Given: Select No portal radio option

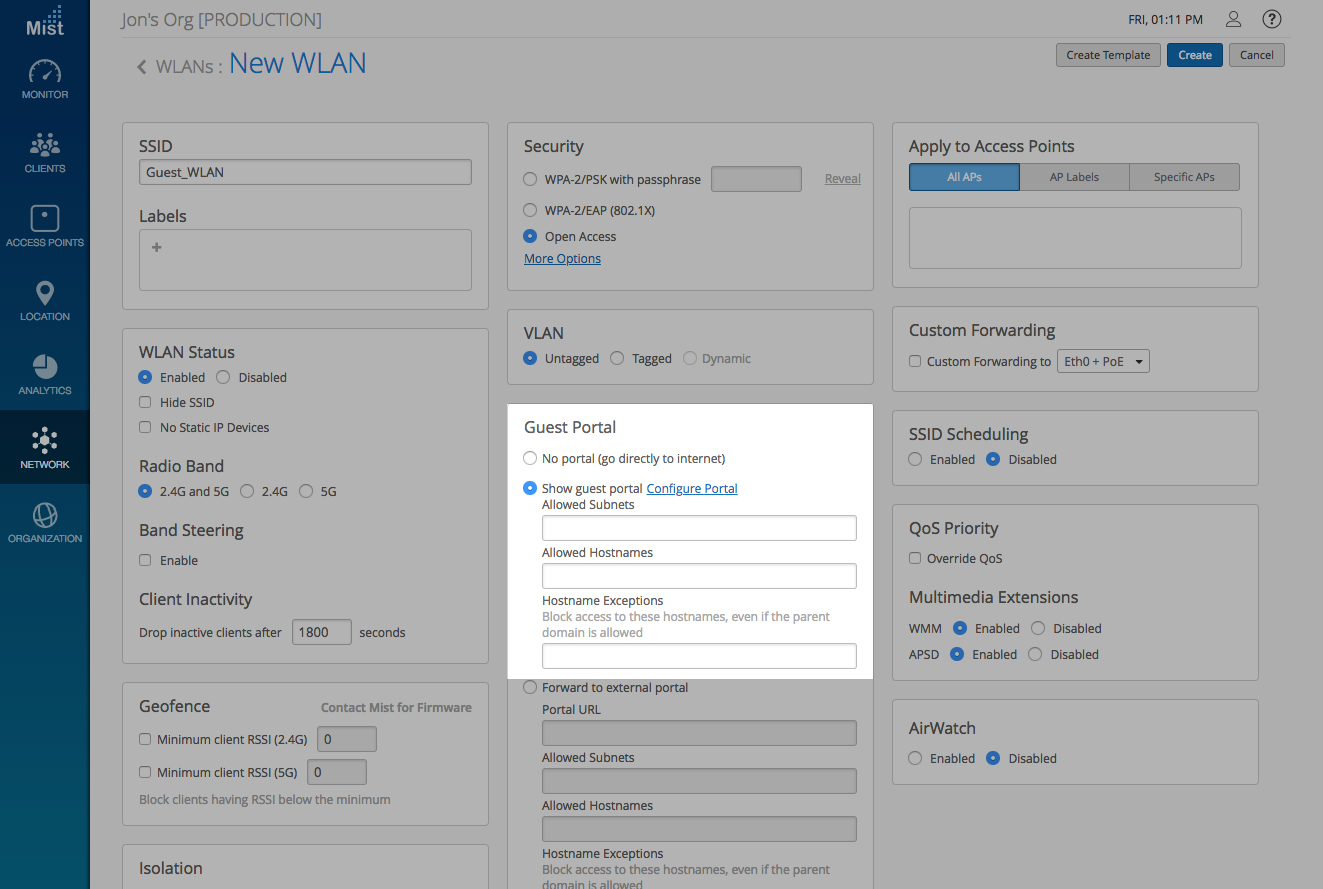Looking at the screenshot, I should pos(530,458).
